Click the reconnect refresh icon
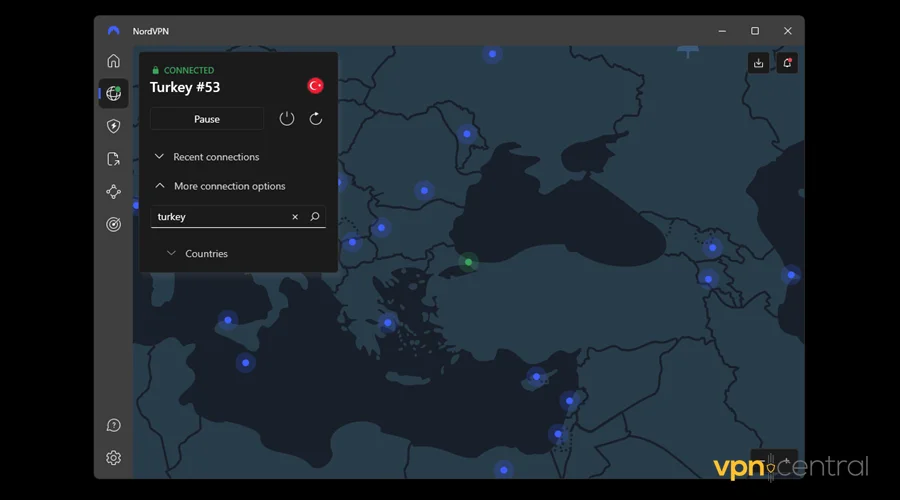The width and height of the screenshot is (900, 500). [x=316, y=119]
